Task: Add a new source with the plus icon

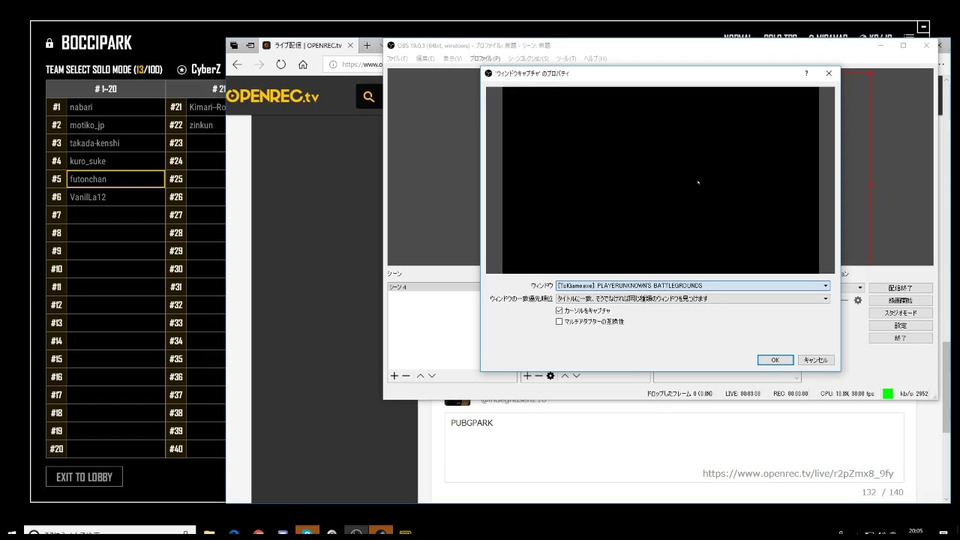Action: [527, 375]
